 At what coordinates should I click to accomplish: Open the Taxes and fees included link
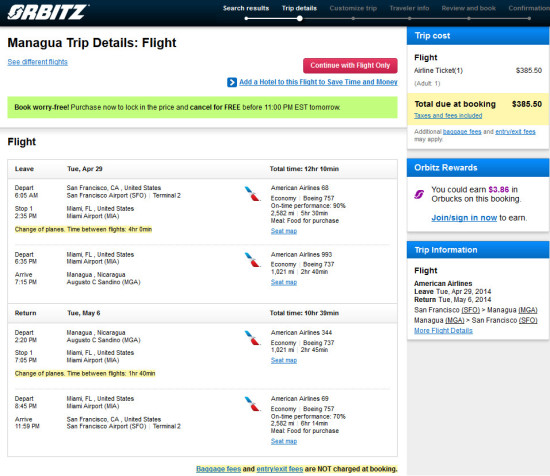point(448,116)
